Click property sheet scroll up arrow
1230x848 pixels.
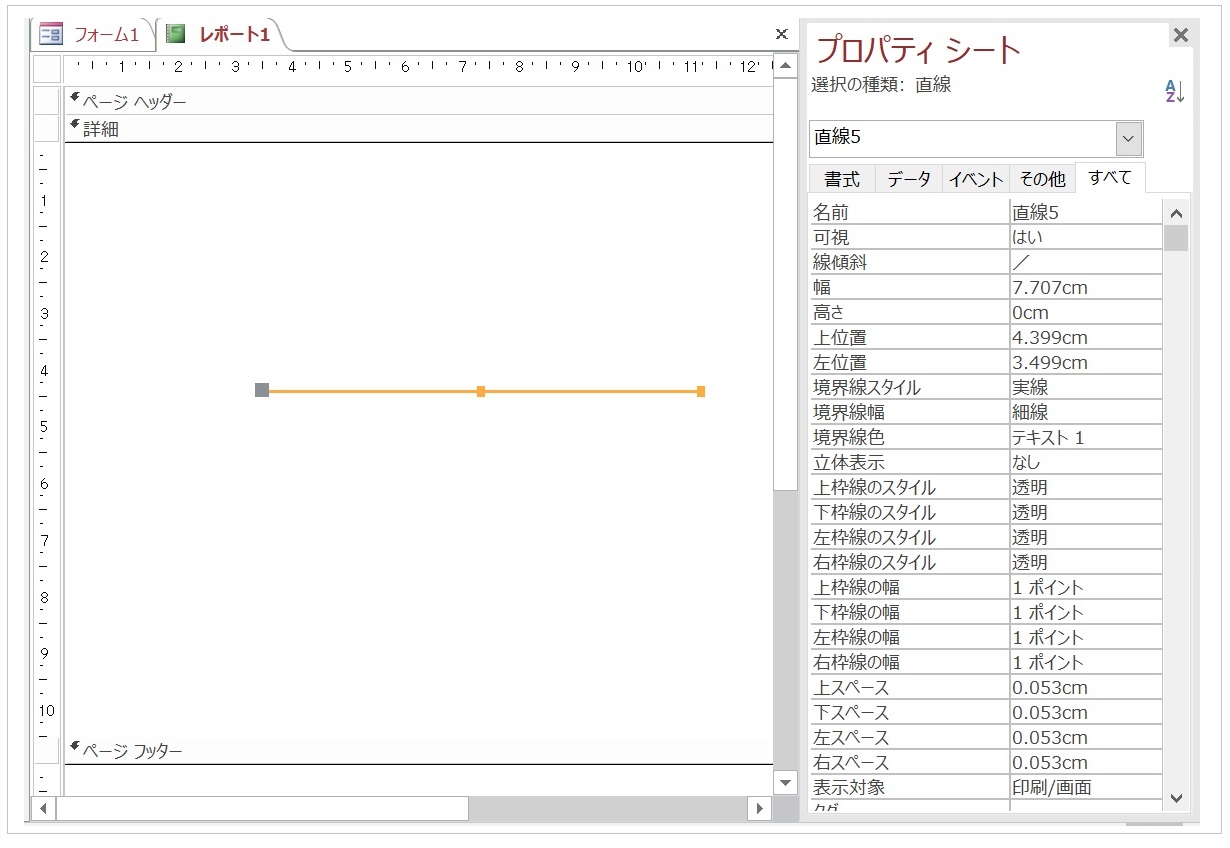pos(1176,213)
